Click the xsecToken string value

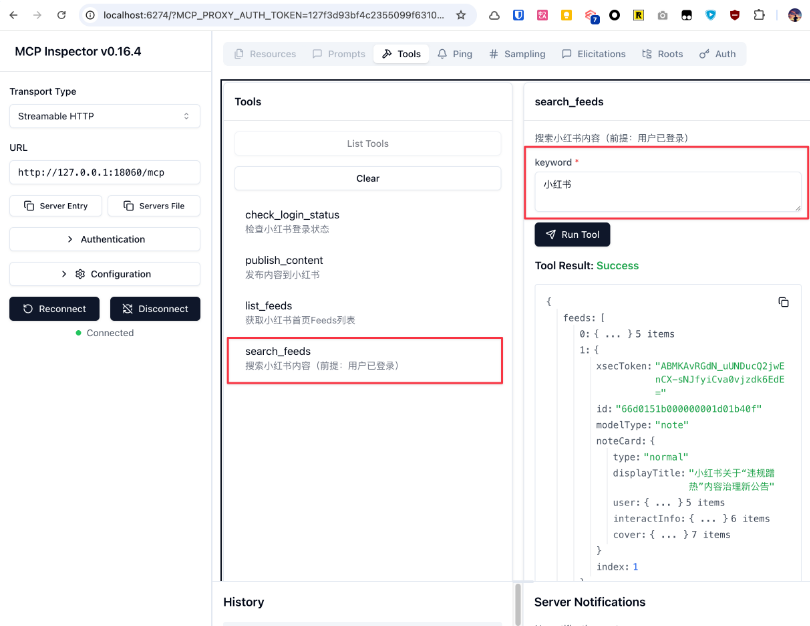click(x=720, y=380)
